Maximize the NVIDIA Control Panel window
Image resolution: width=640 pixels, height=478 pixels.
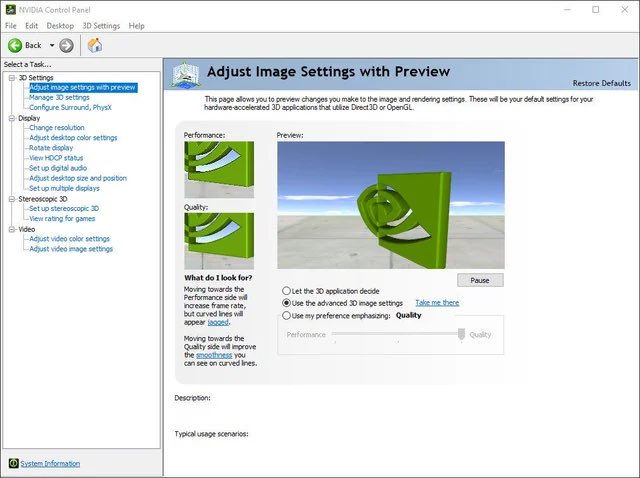click(x=596, y=9)
